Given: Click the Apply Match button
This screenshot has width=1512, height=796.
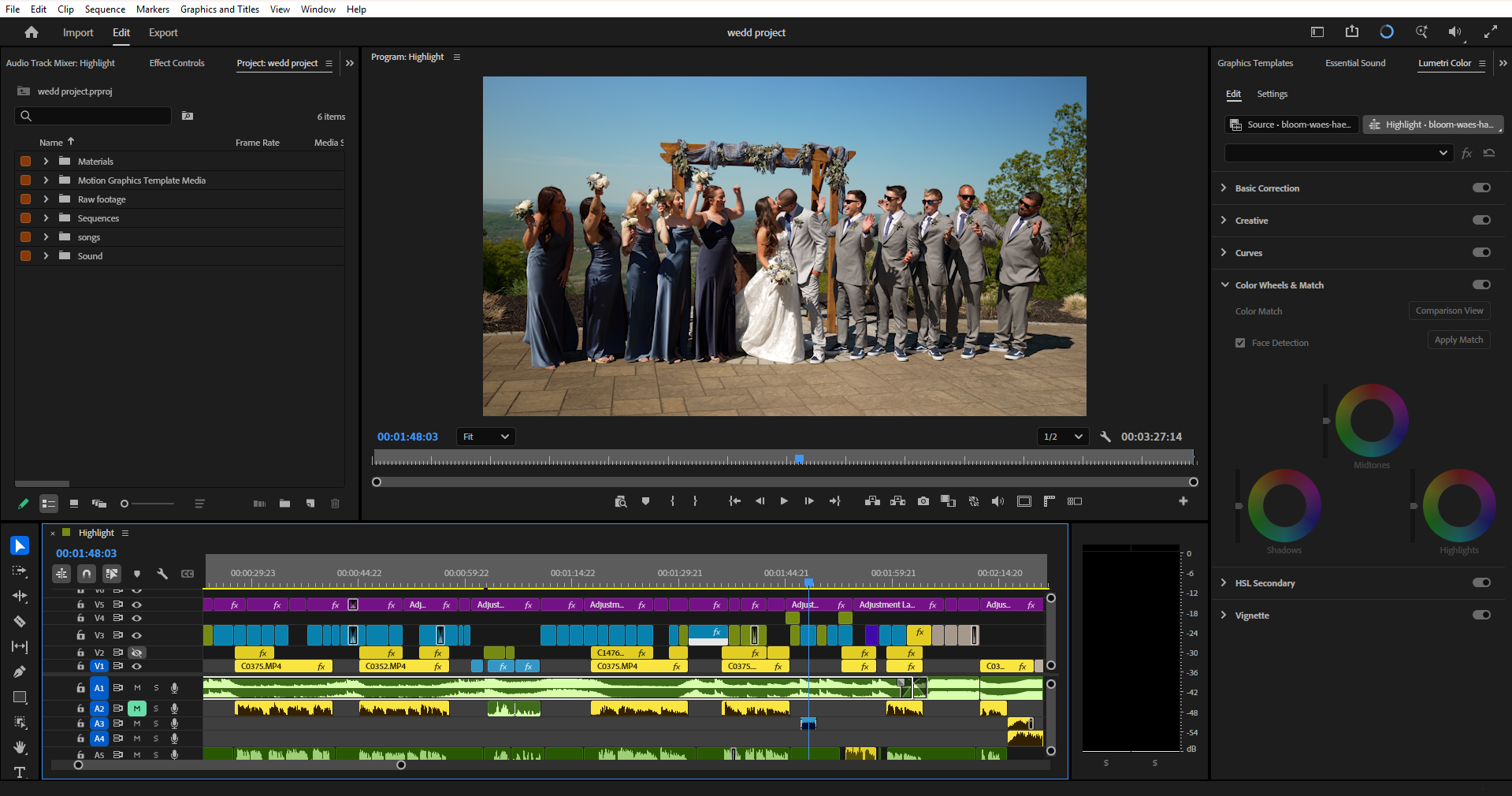Looking at the screenshot, I should pos(1458,340).
